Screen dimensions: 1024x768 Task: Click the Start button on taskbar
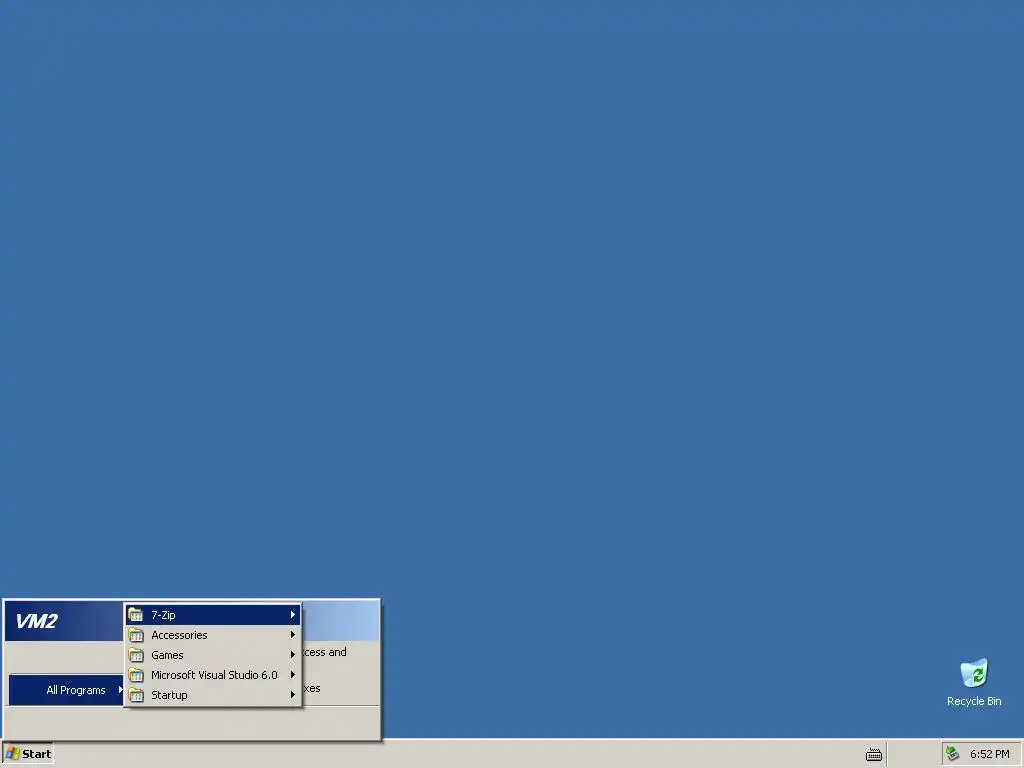(x=27, y=754)
